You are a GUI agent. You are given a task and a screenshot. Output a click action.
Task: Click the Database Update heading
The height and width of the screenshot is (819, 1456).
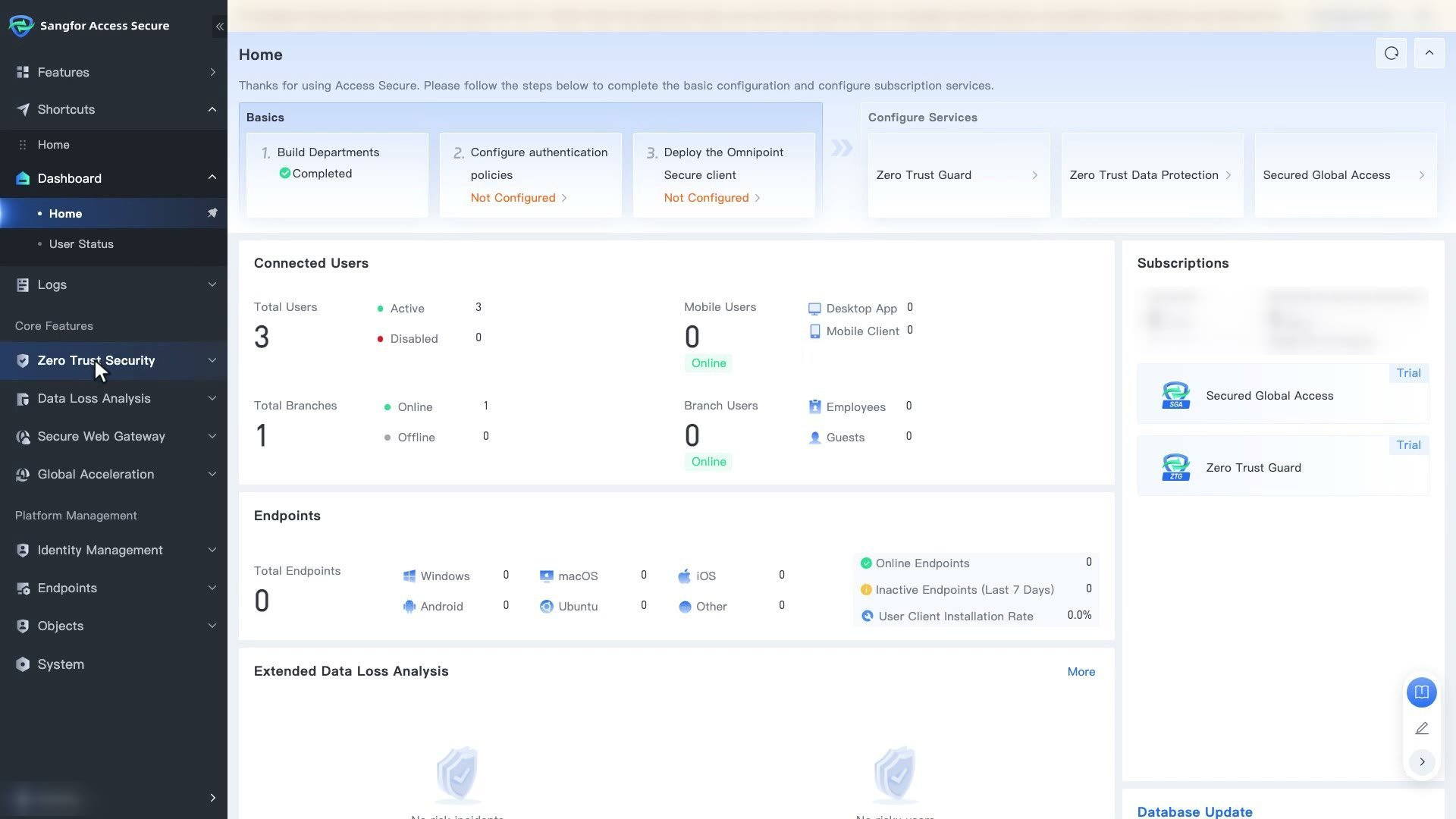pos(1194,811)
